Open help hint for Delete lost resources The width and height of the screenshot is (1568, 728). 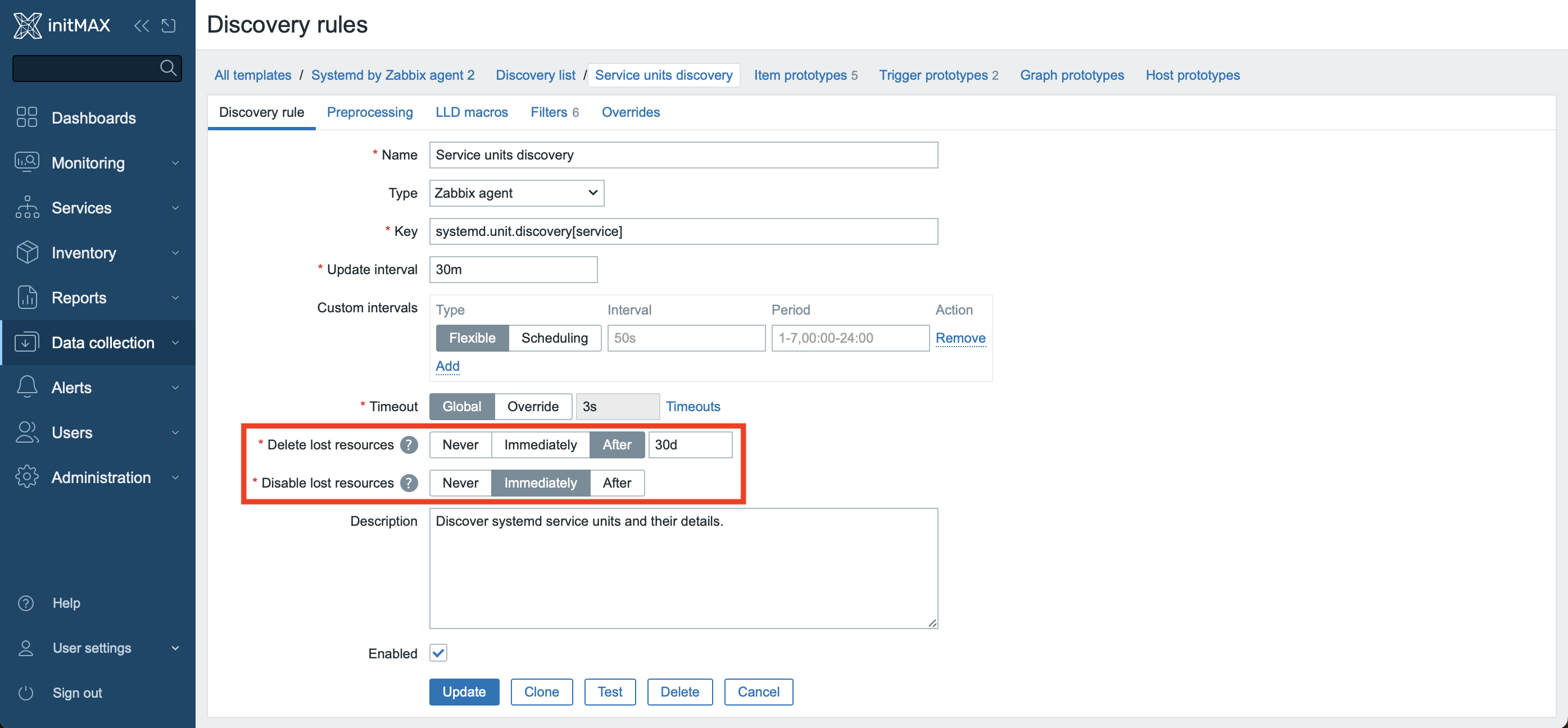click(409, 444)
